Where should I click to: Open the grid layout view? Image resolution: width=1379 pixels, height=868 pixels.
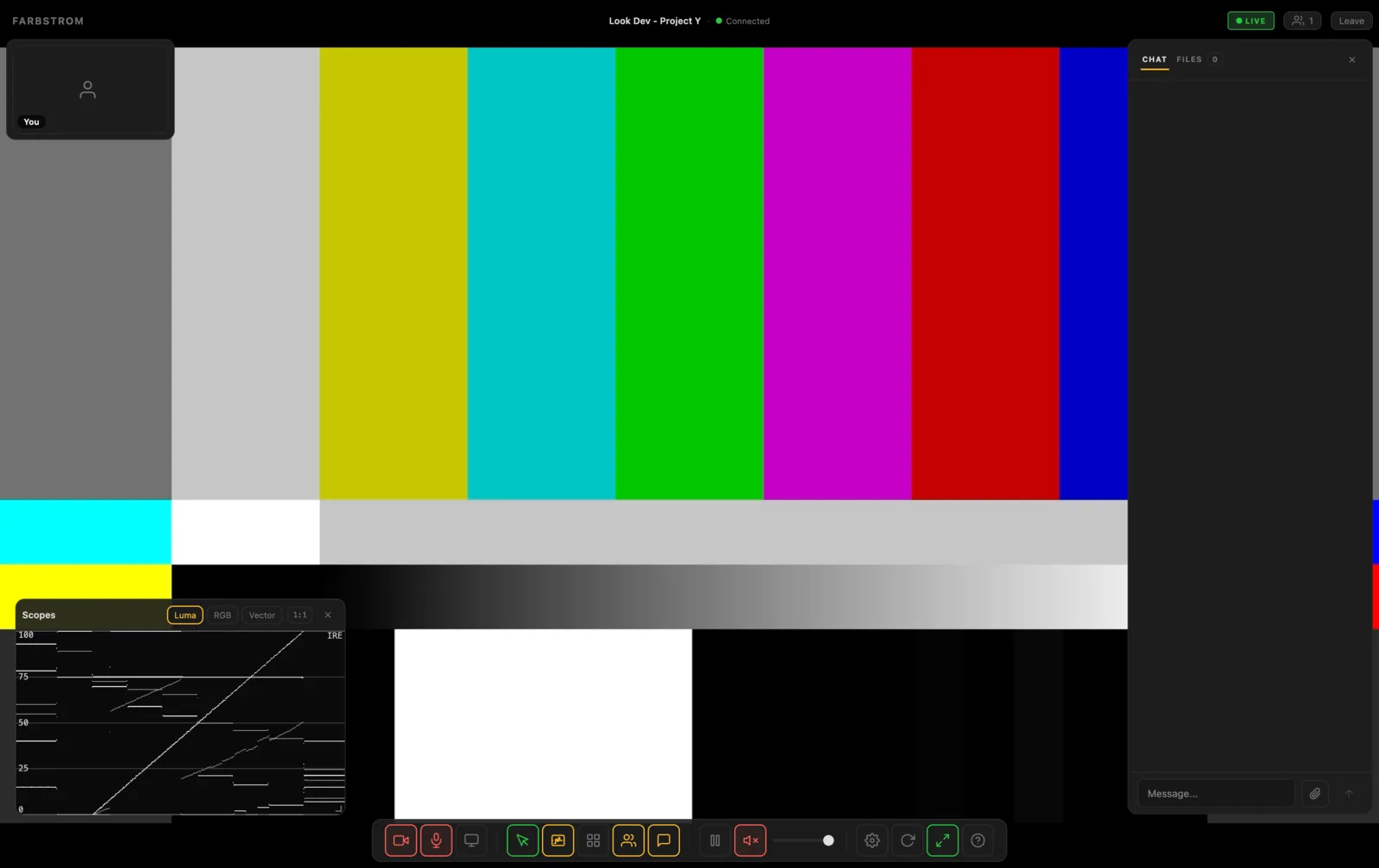[593, 840]
